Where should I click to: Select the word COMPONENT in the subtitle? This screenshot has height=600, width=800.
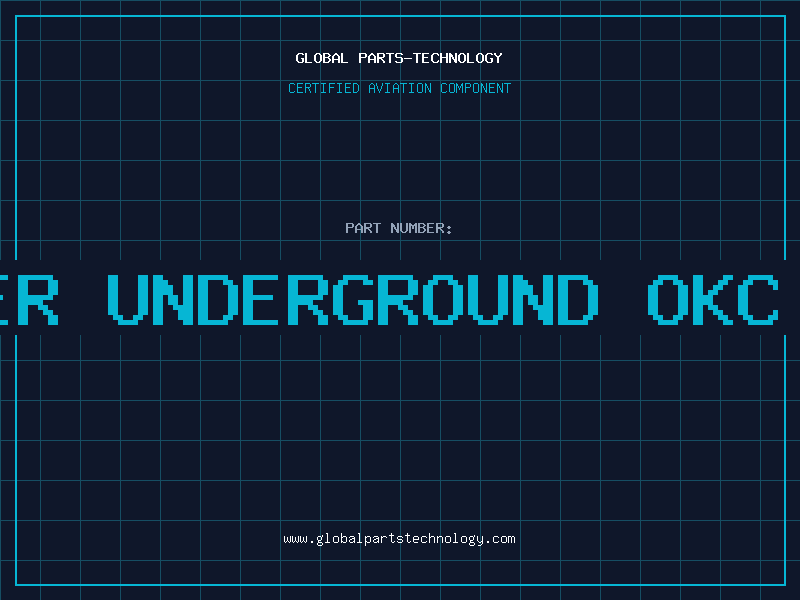click(474, 88)
